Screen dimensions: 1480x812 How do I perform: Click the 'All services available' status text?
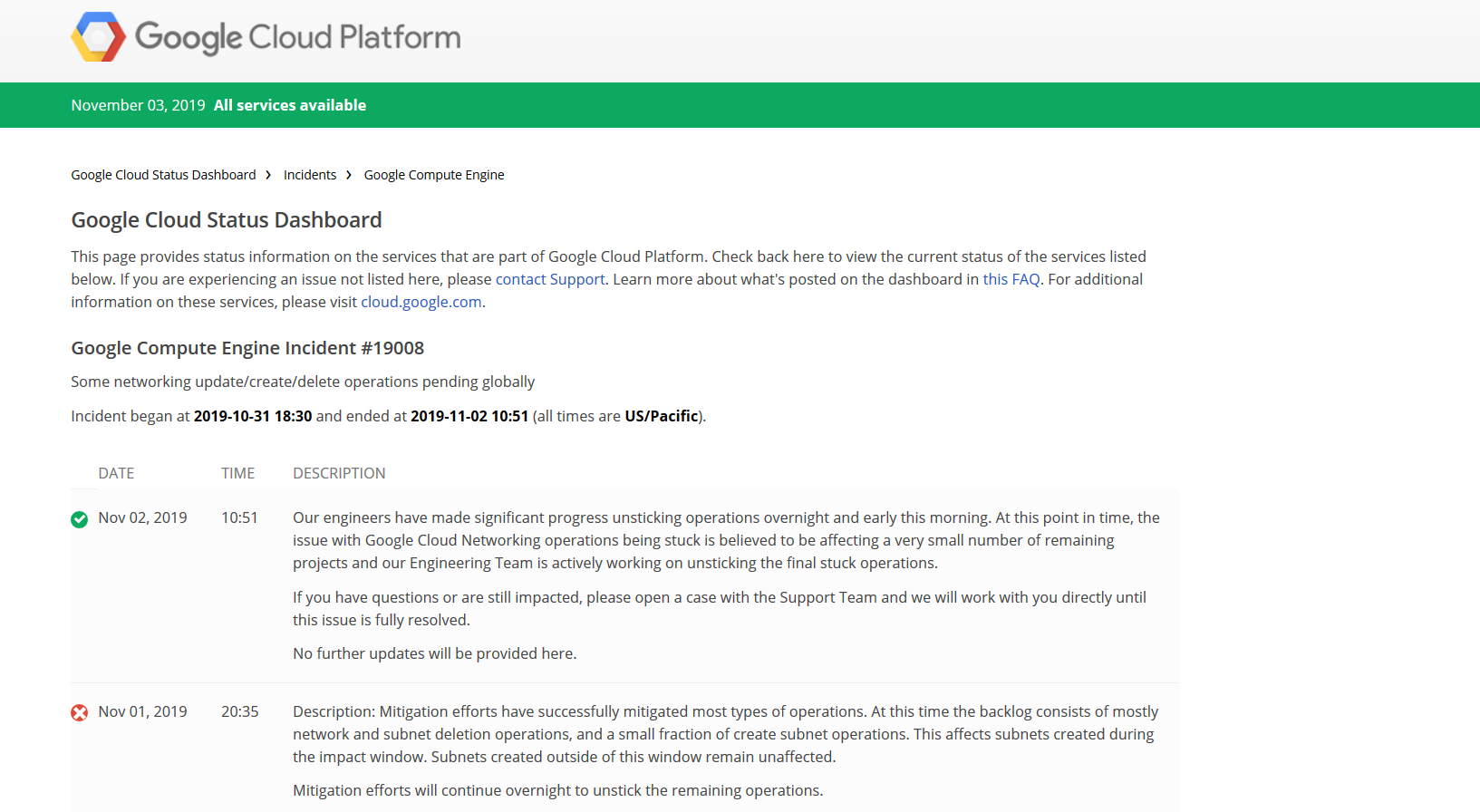[290, 105]
